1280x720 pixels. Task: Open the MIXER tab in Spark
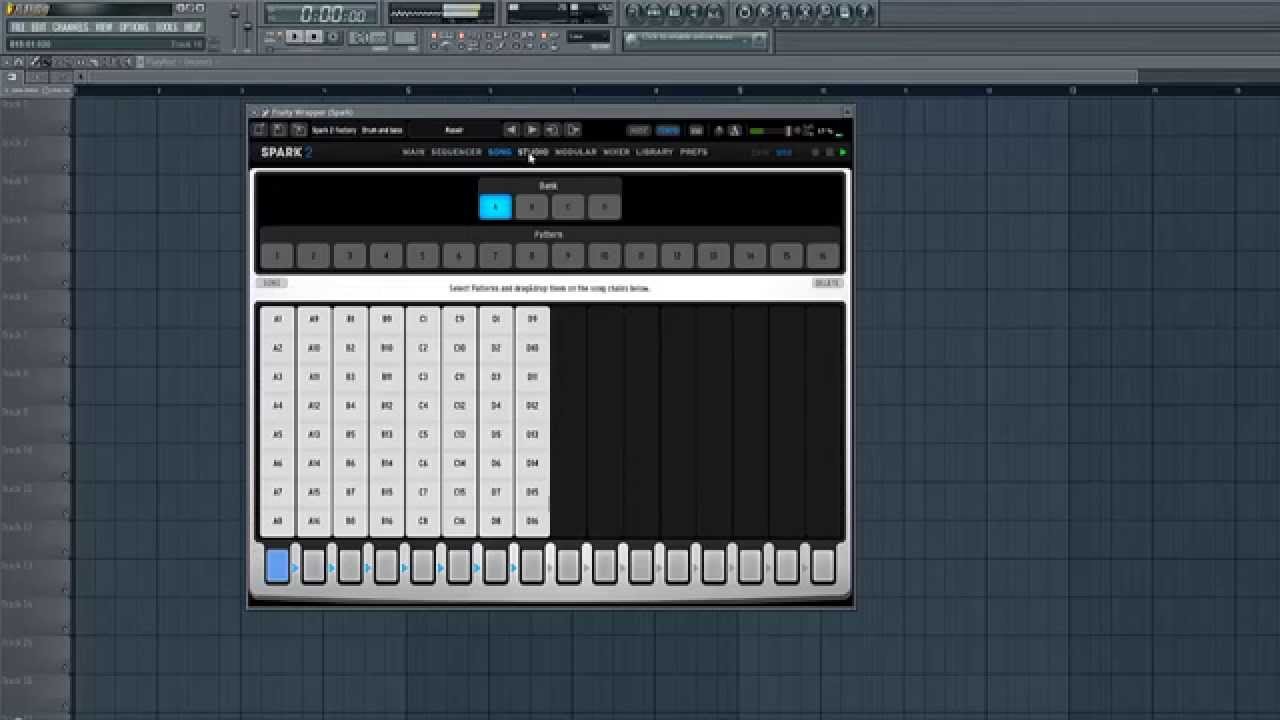[616, 152]
